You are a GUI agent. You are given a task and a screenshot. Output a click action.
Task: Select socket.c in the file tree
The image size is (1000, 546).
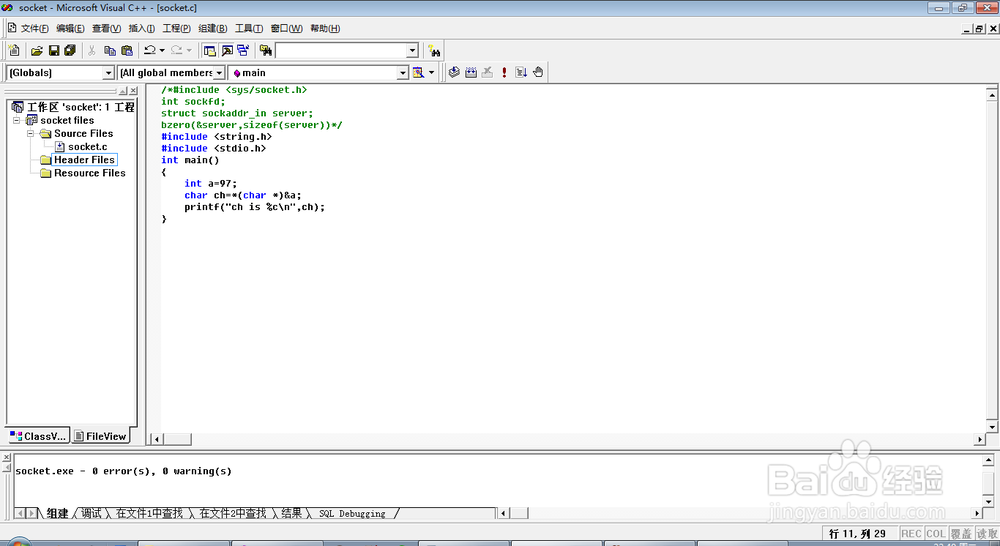(87, 147)
